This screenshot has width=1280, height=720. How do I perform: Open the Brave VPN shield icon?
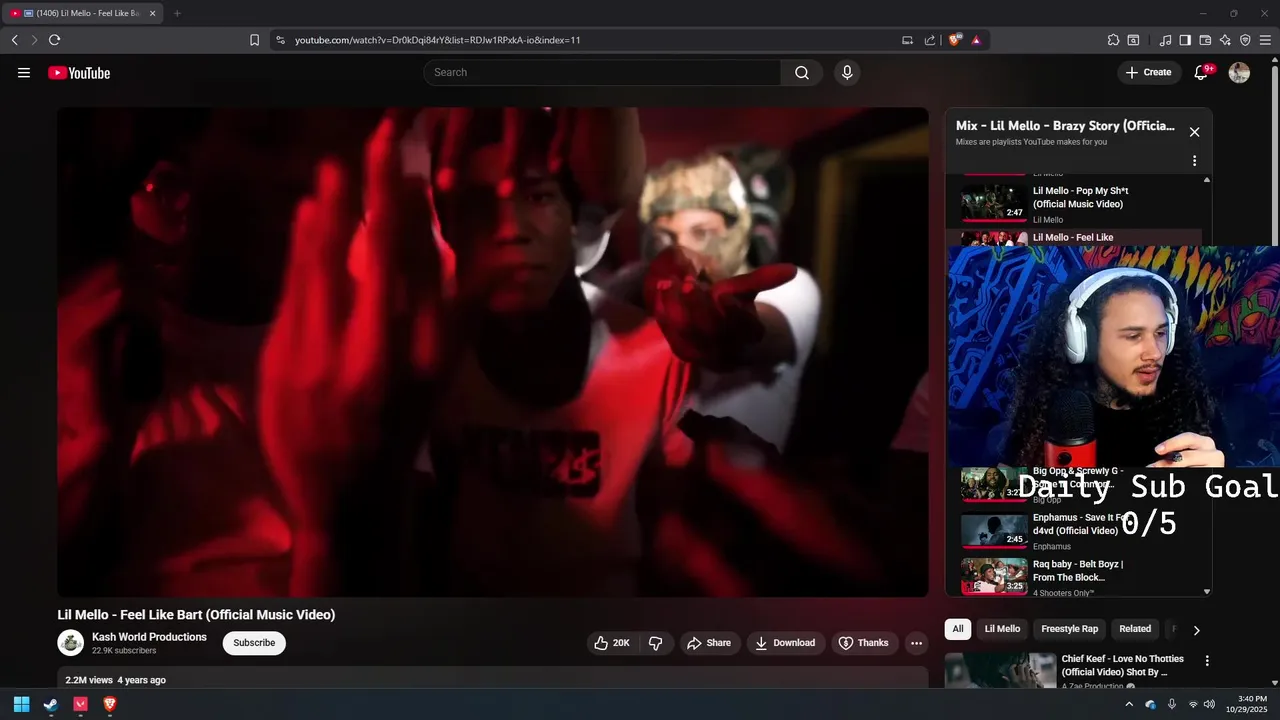pyautogui.click(x=1245, y=40)
